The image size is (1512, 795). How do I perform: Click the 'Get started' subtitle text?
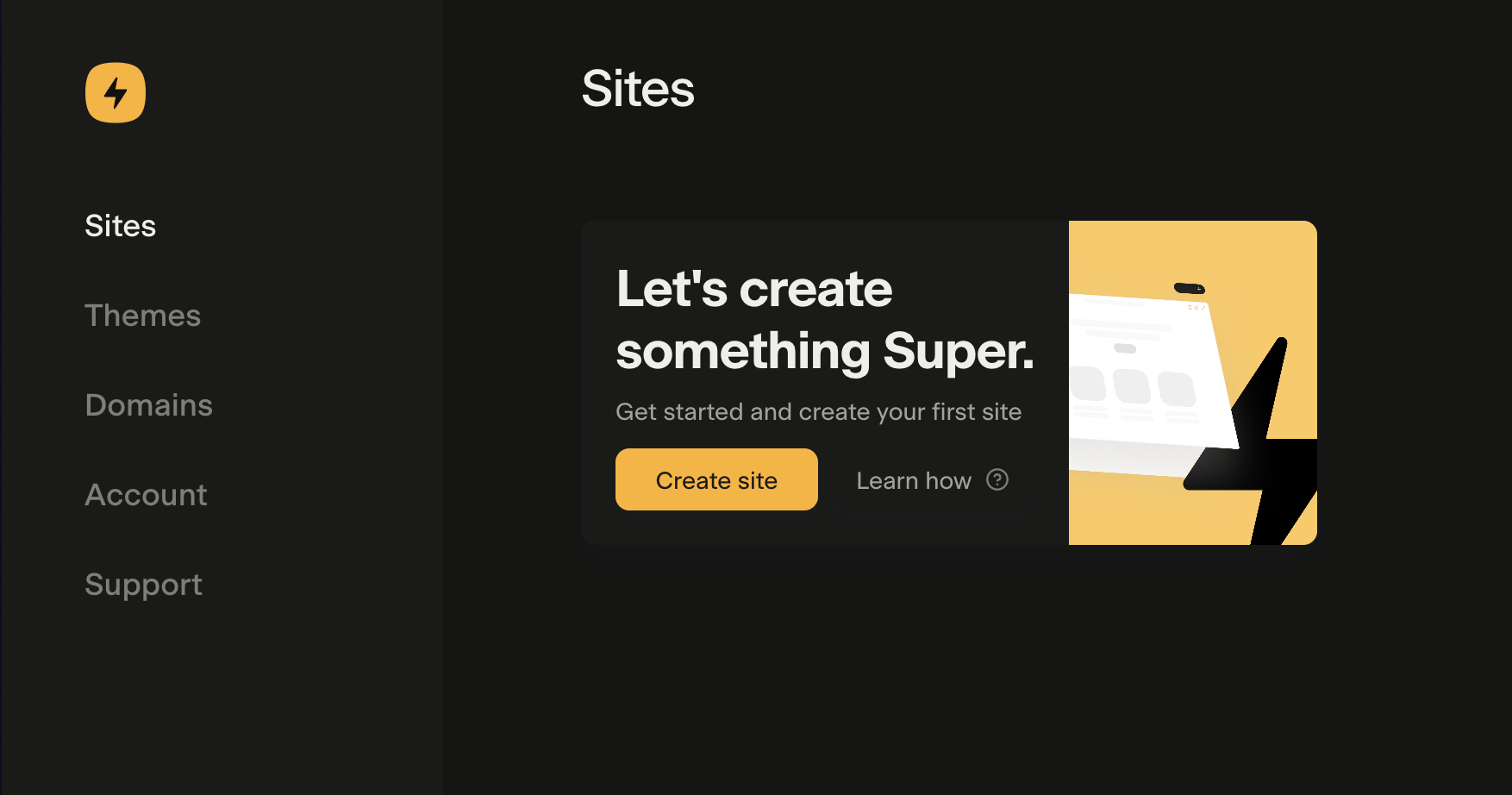click(818, 411)
